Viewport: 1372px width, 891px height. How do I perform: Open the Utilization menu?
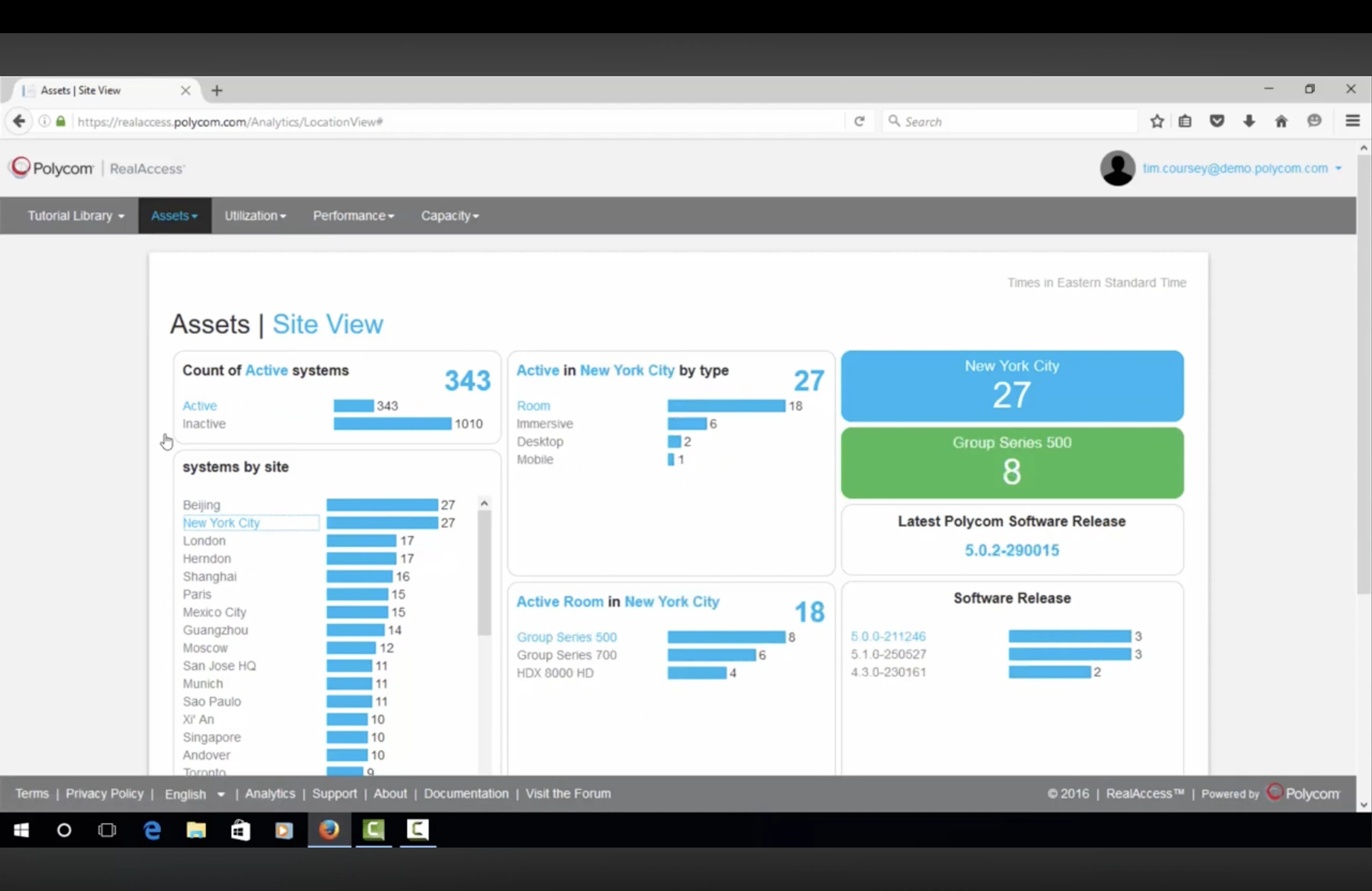pyautogui.click(x=255, y=216)
